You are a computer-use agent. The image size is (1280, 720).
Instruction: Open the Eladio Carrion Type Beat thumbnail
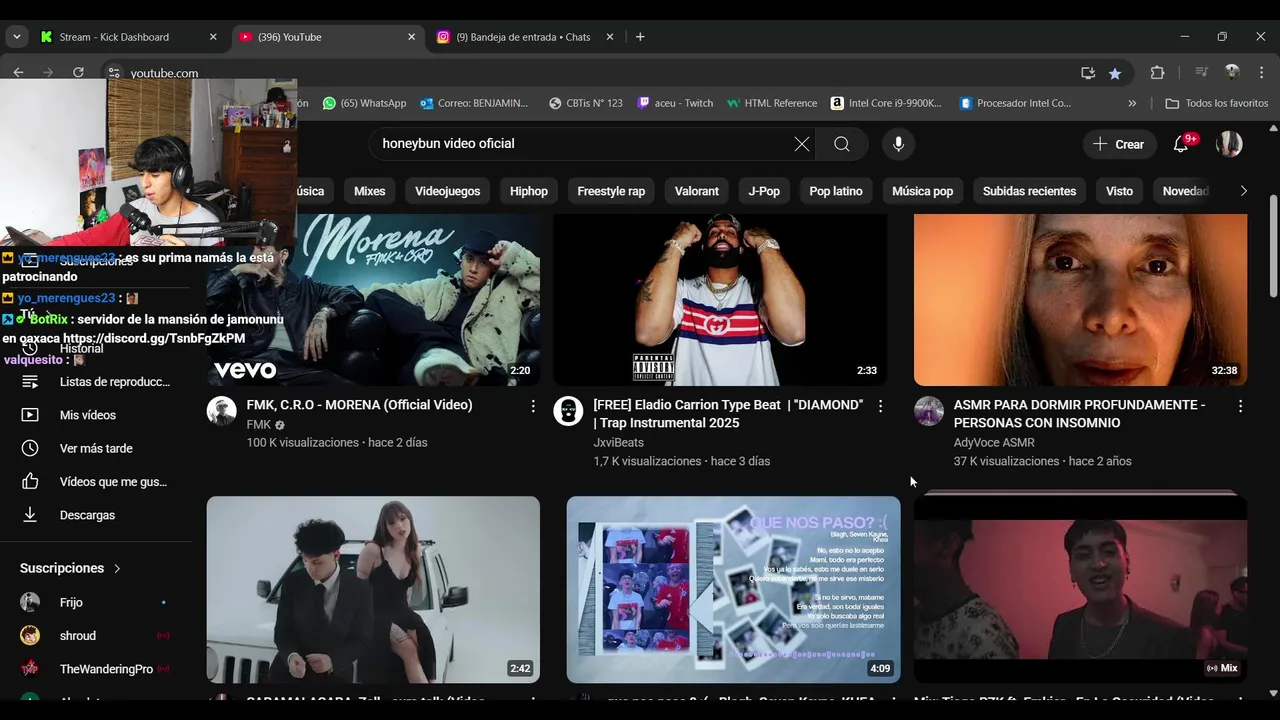pos(720,300)
